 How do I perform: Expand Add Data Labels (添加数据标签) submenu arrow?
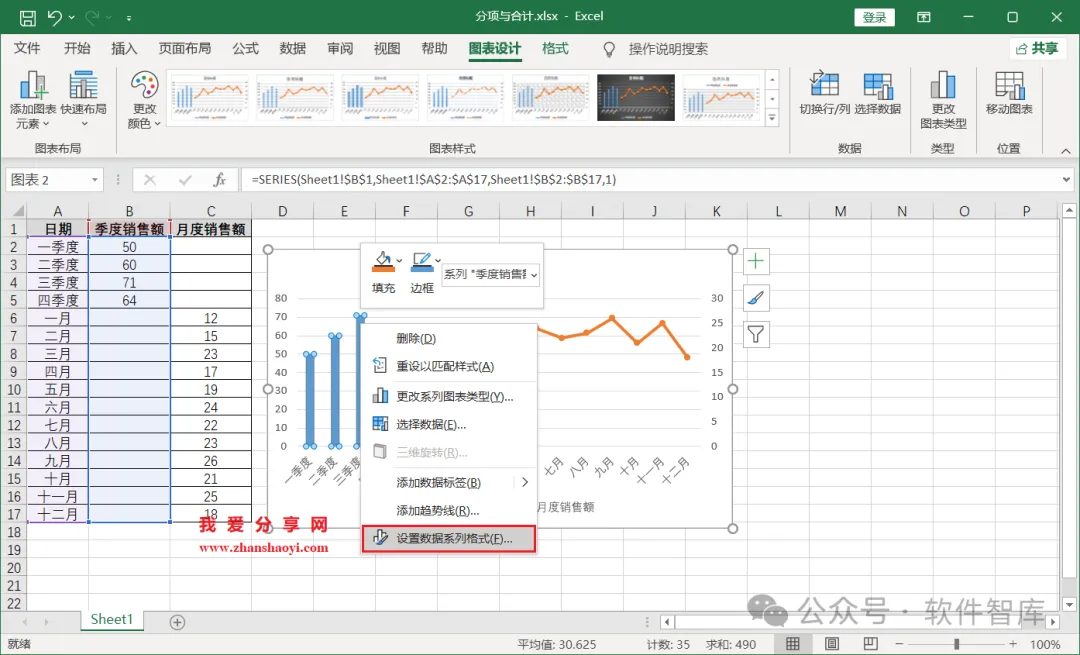[x=525, y=482]
